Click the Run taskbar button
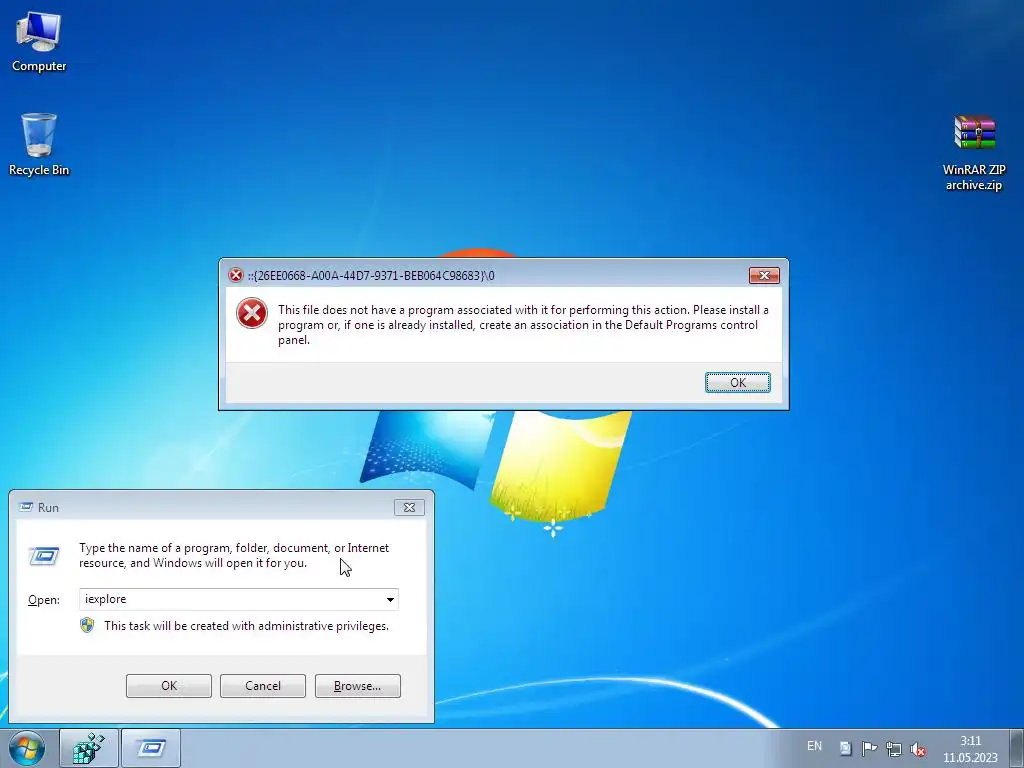 (x=151, y=748)
